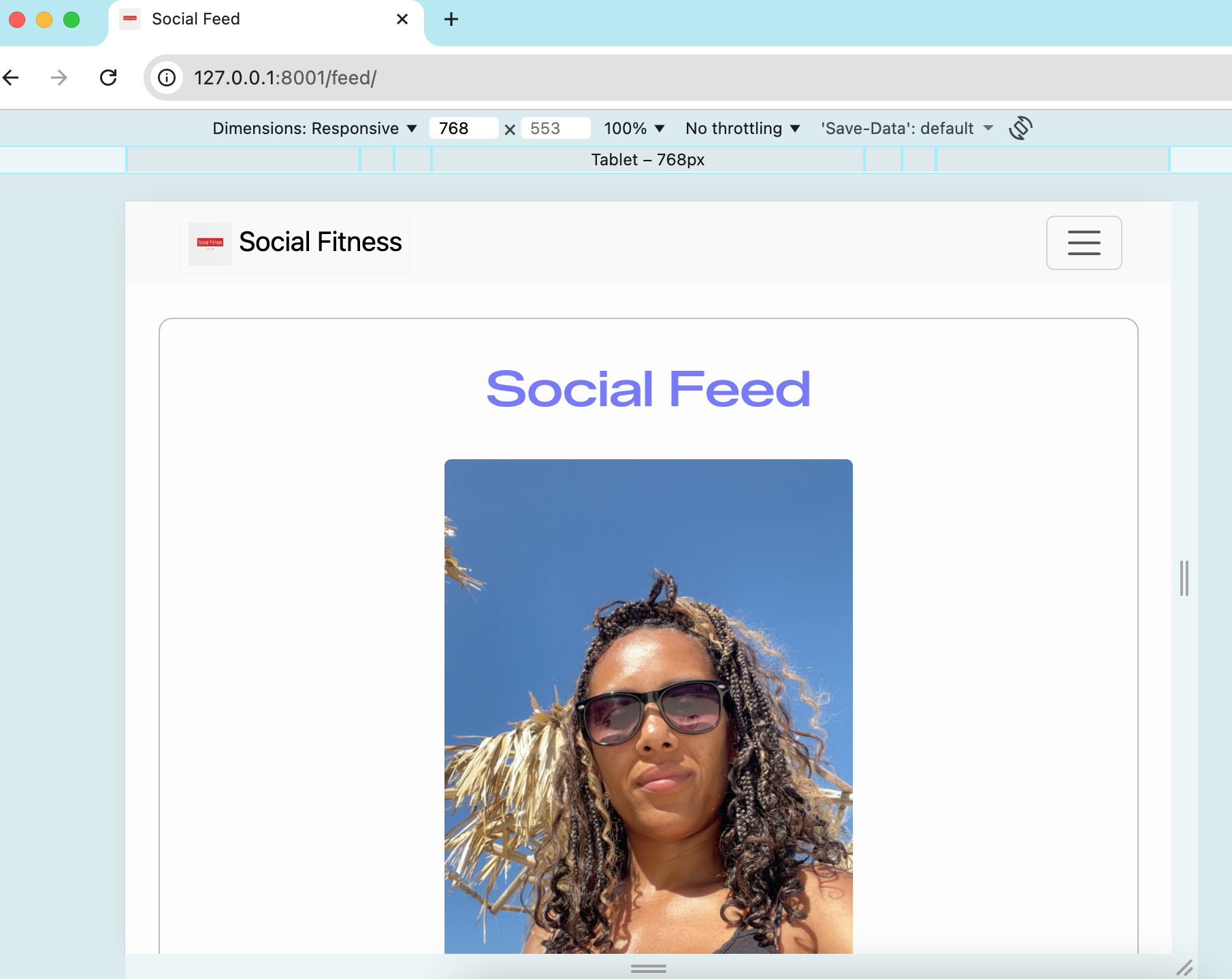
Task: Click the reload page icon
Action: (x=109, y=78)
